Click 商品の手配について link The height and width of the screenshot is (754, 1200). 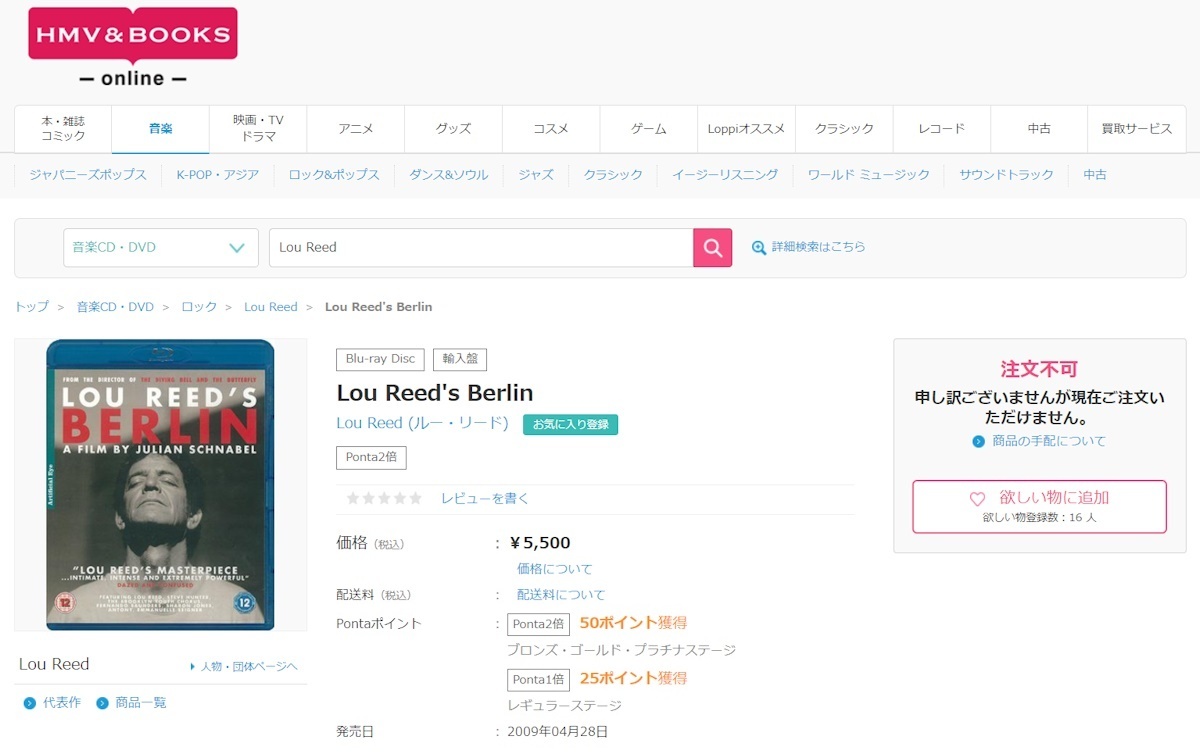(1049, 441)
